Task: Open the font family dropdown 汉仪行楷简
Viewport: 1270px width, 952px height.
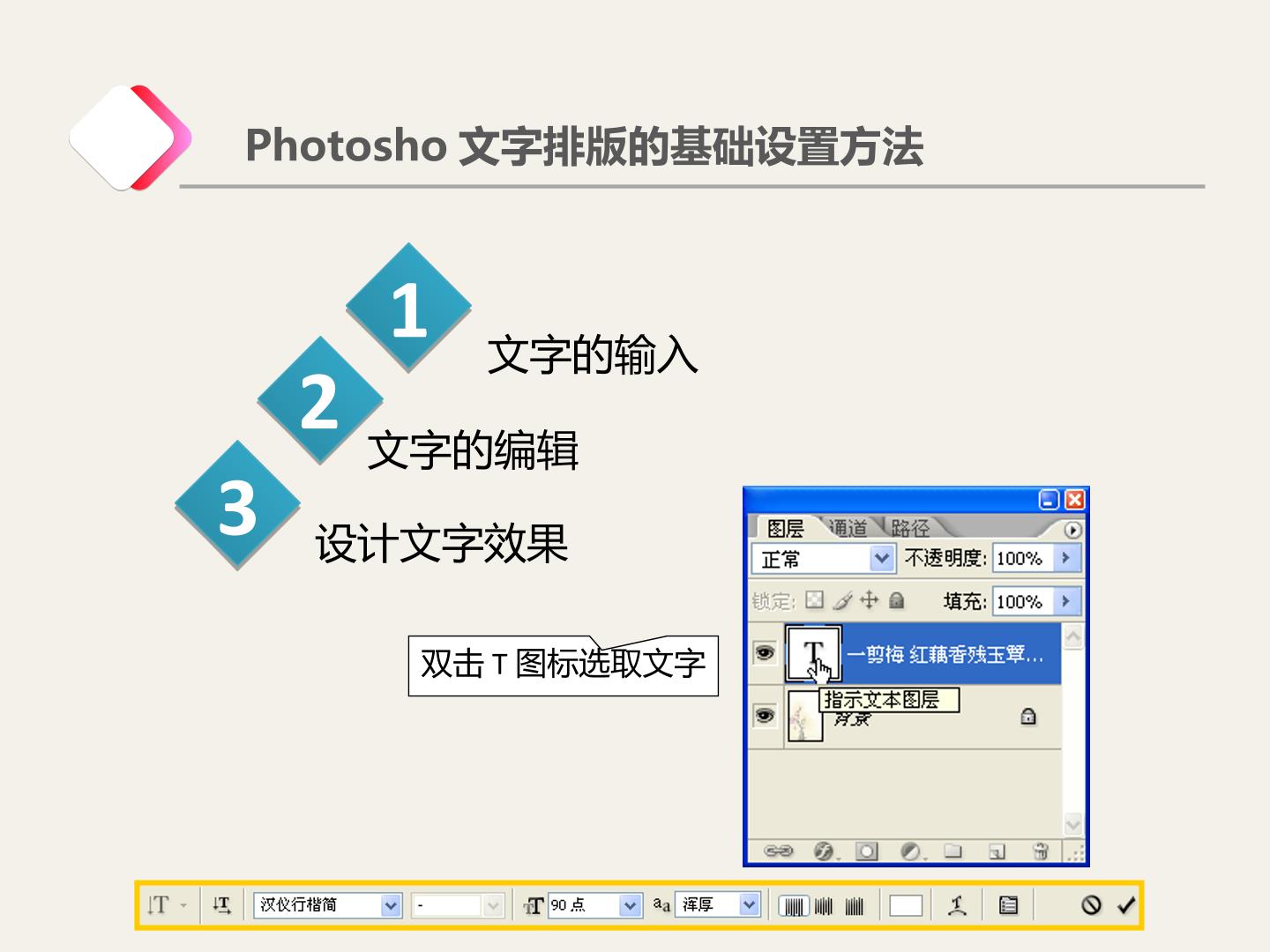Action: (328, 905)
